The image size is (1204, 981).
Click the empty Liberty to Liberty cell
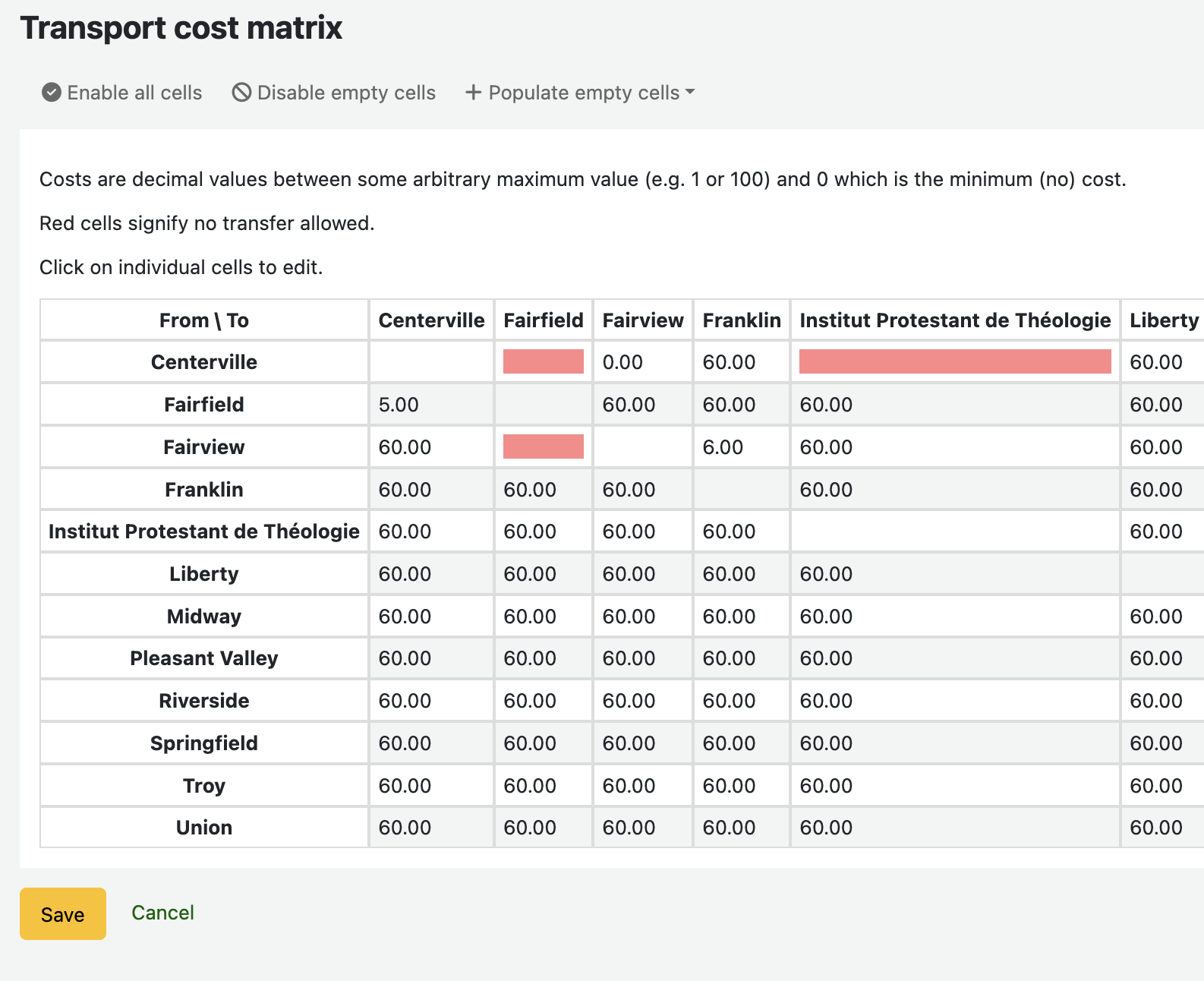tap(1161, 574)
